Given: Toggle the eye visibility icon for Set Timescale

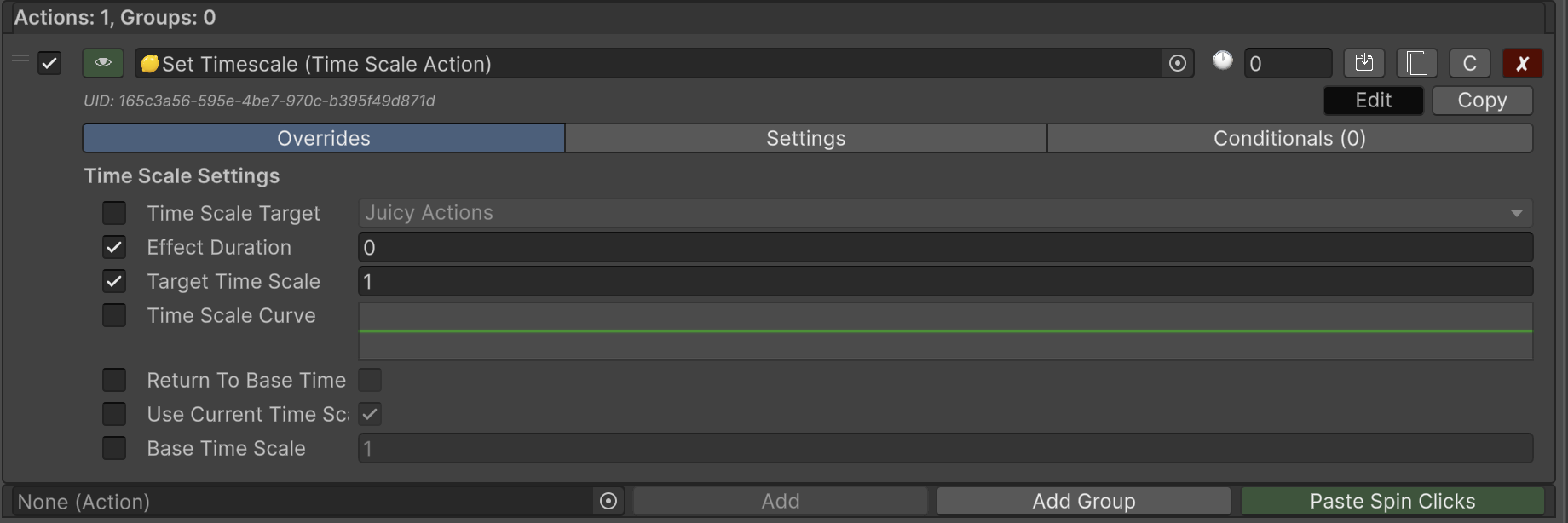Looking at the screenshot, I should click(x=103, y=63).
